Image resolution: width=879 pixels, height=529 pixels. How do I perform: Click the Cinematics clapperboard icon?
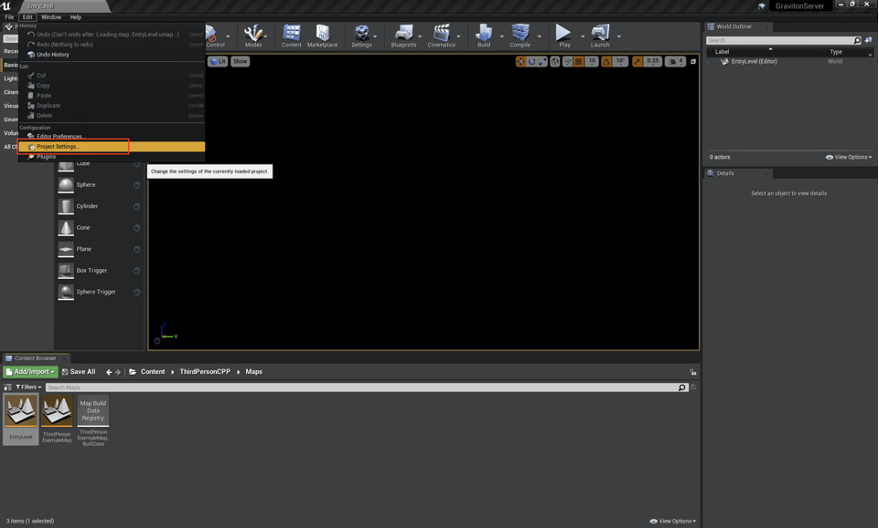click(x=441, y=35)
